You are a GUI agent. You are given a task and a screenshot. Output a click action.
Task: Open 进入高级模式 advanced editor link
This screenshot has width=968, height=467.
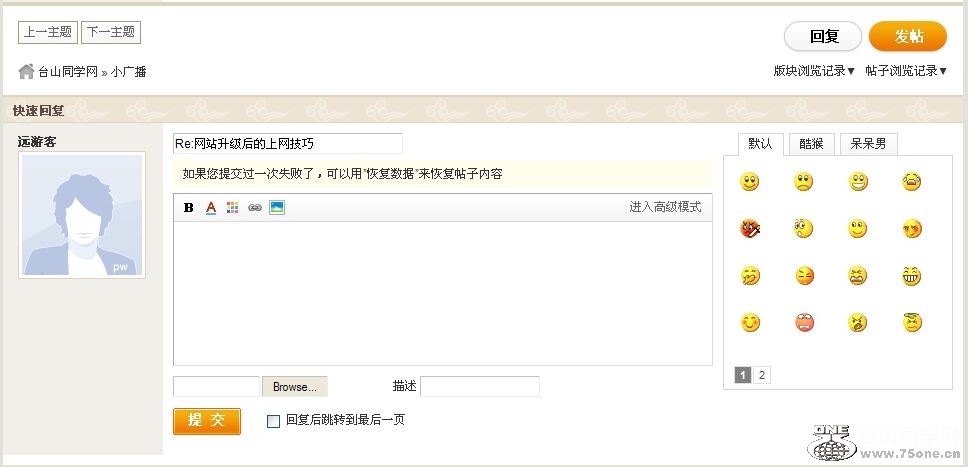point(665,207)
